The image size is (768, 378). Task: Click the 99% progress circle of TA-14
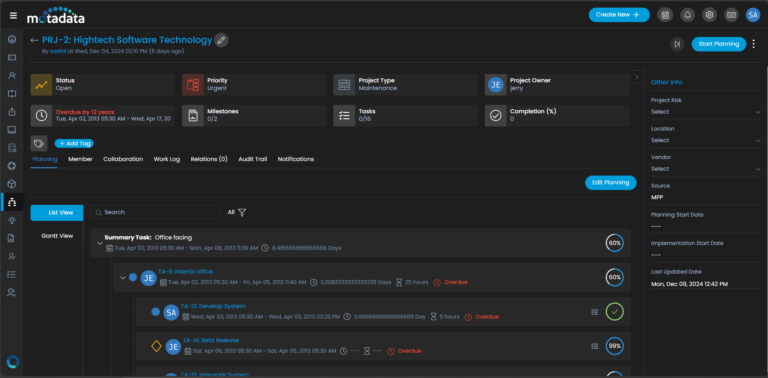(x=615, y=346)
